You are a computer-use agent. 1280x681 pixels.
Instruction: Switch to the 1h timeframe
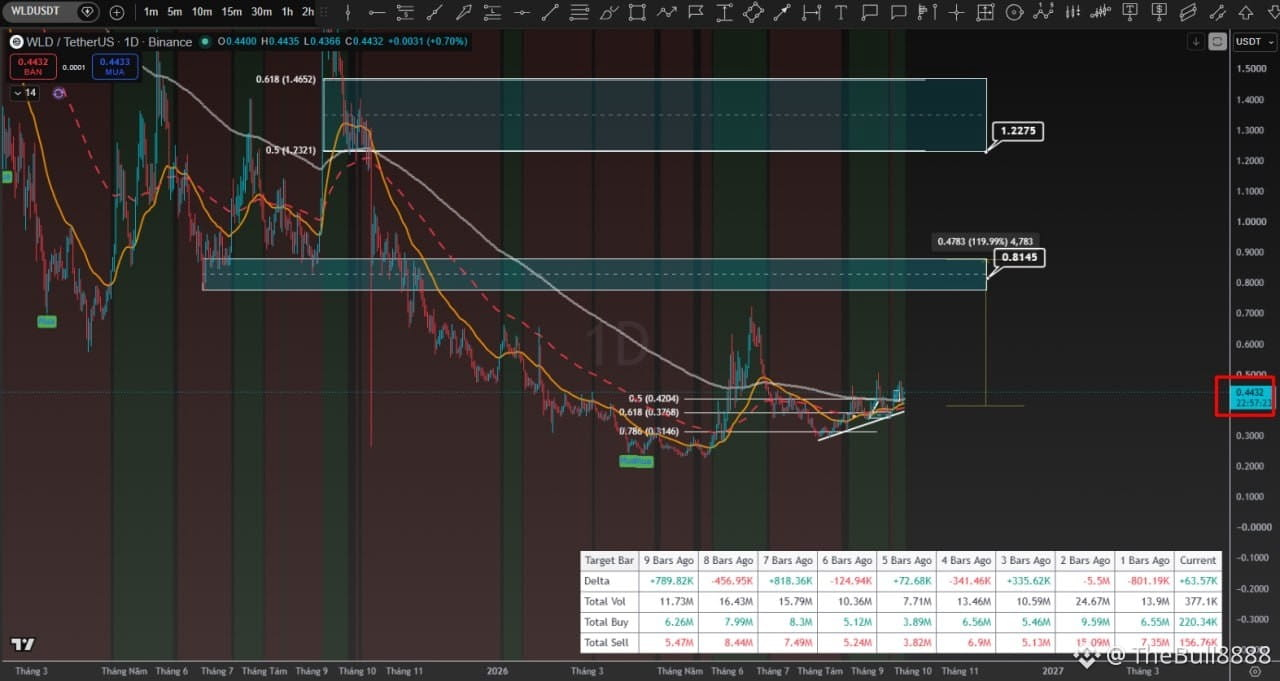287,12
